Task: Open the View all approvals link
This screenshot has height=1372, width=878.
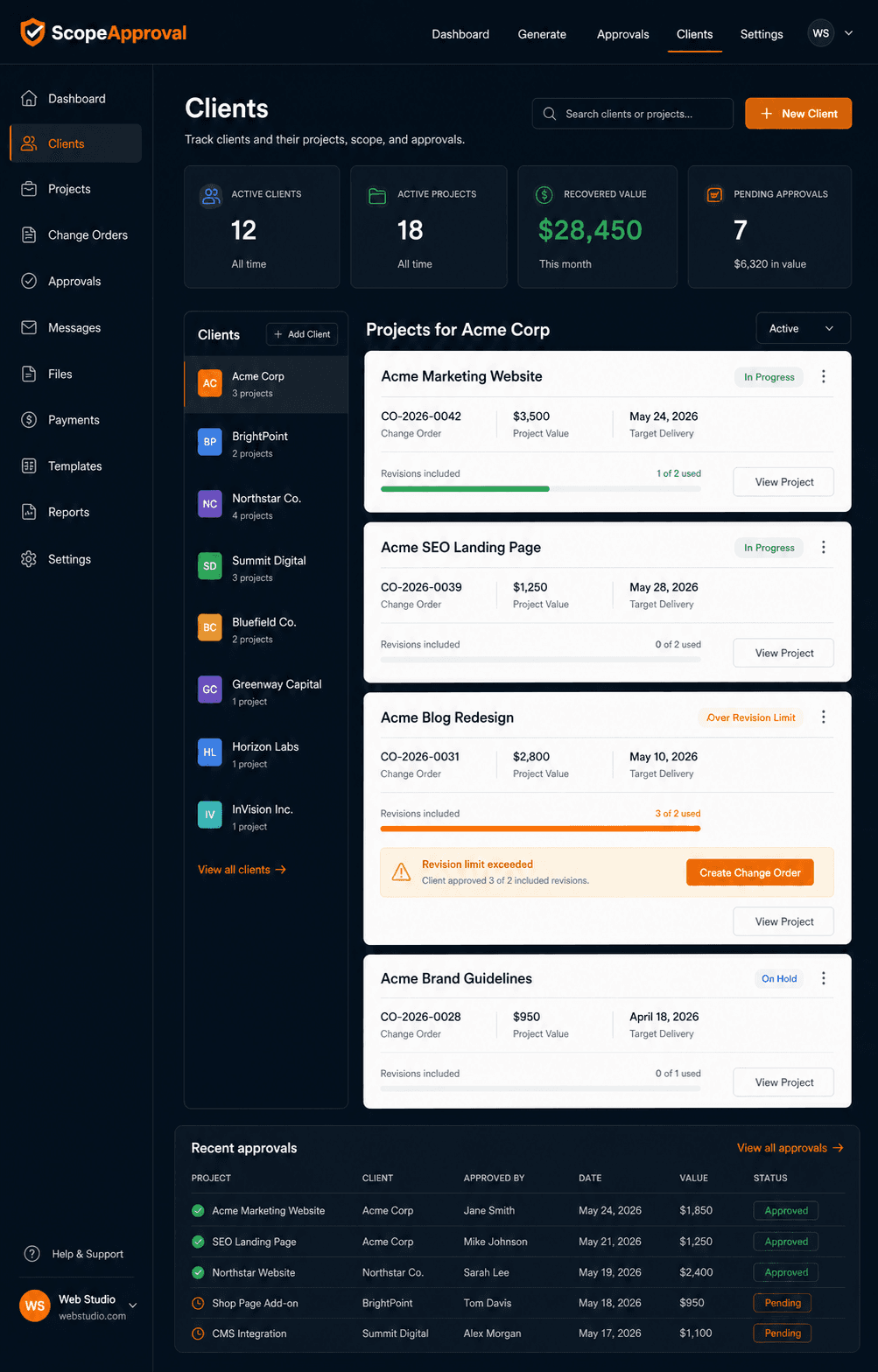Action: [790, 1148]
